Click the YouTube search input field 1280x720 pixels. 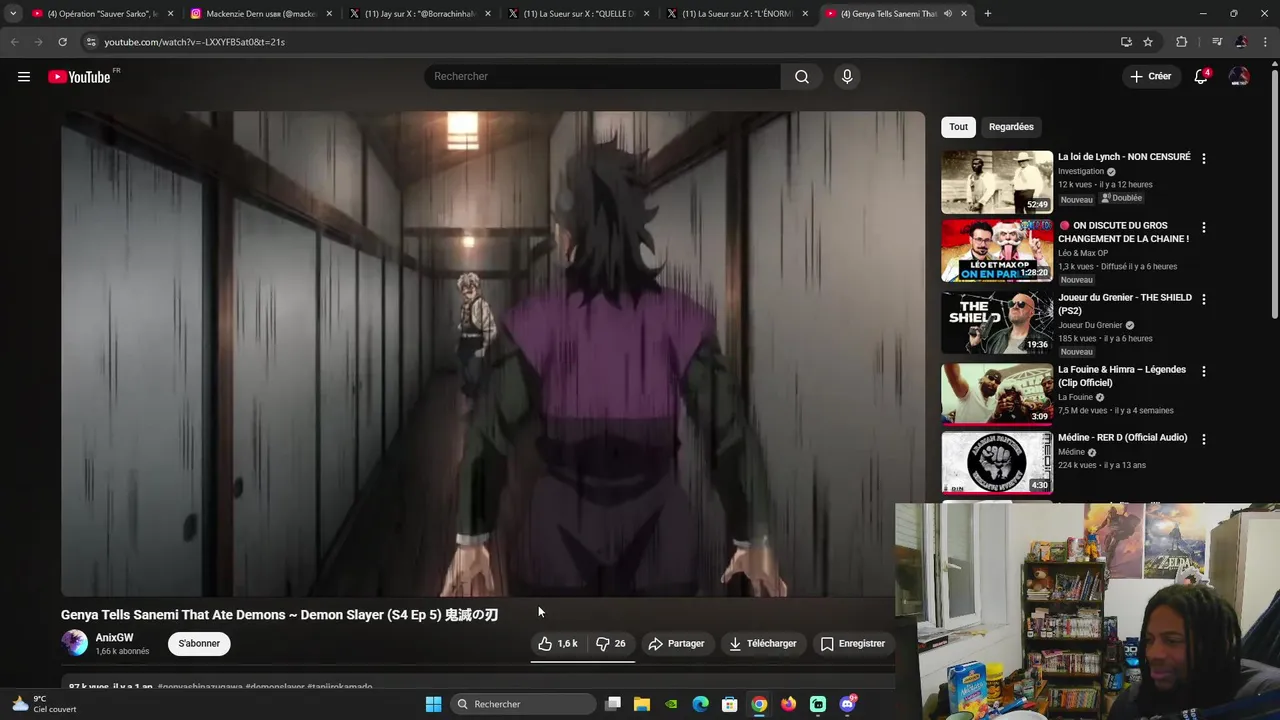(602, 77)
